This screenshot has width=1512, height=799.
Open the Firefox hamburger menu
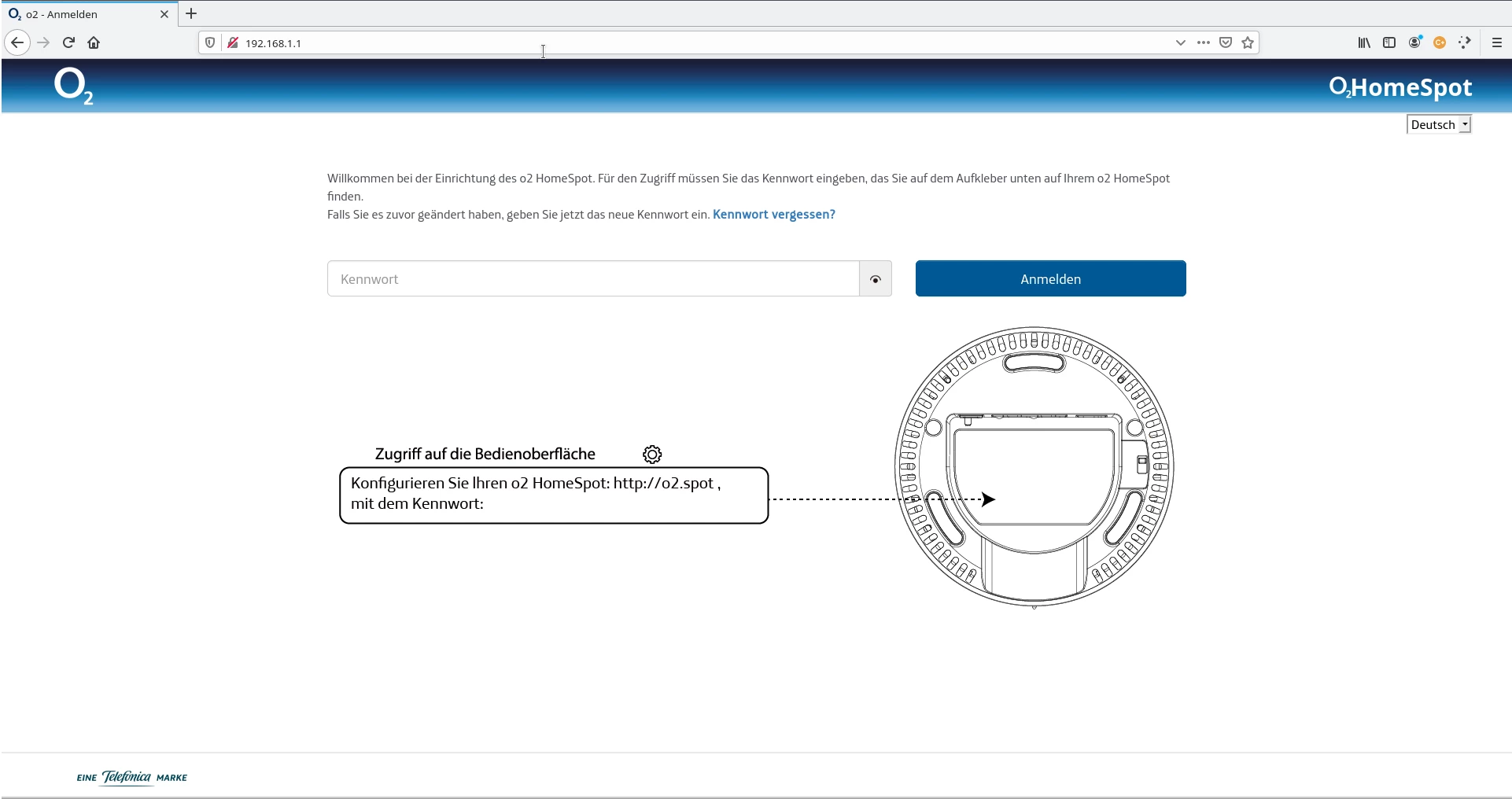(1497, 42)
